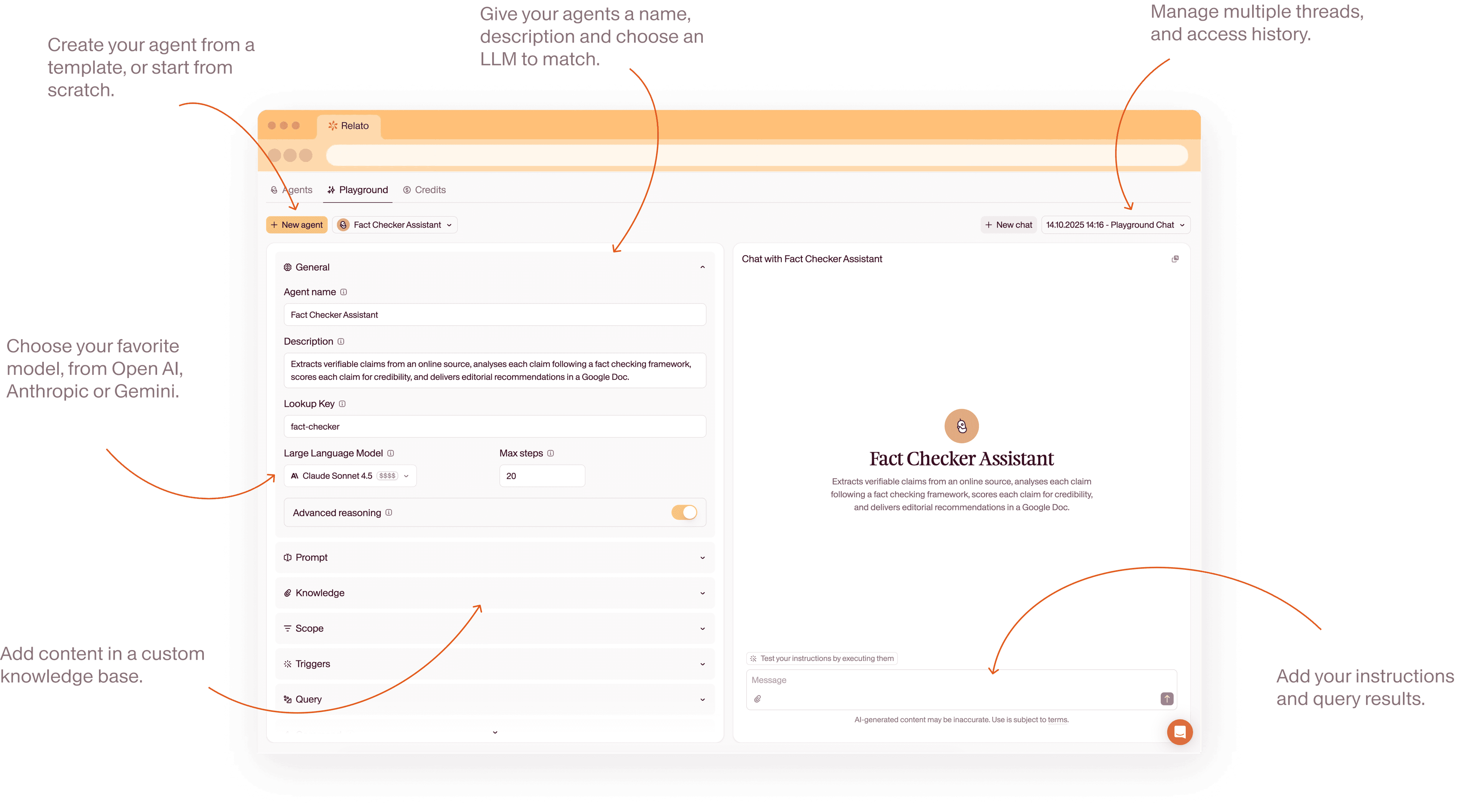
Task: Click the Scope filter icon
Action: 288,628
